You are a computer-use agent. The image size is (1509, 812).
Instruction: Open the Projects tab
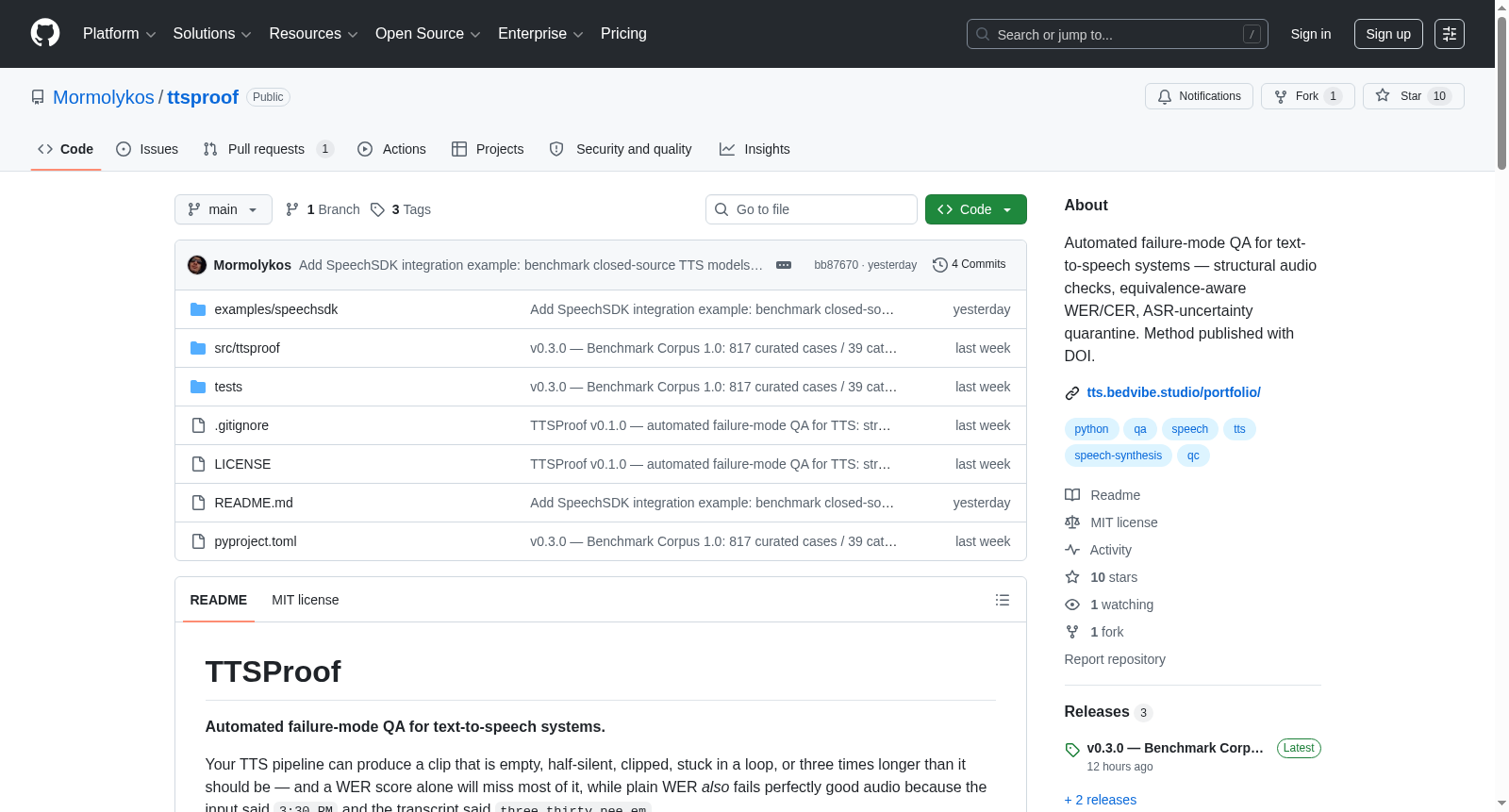488,149
